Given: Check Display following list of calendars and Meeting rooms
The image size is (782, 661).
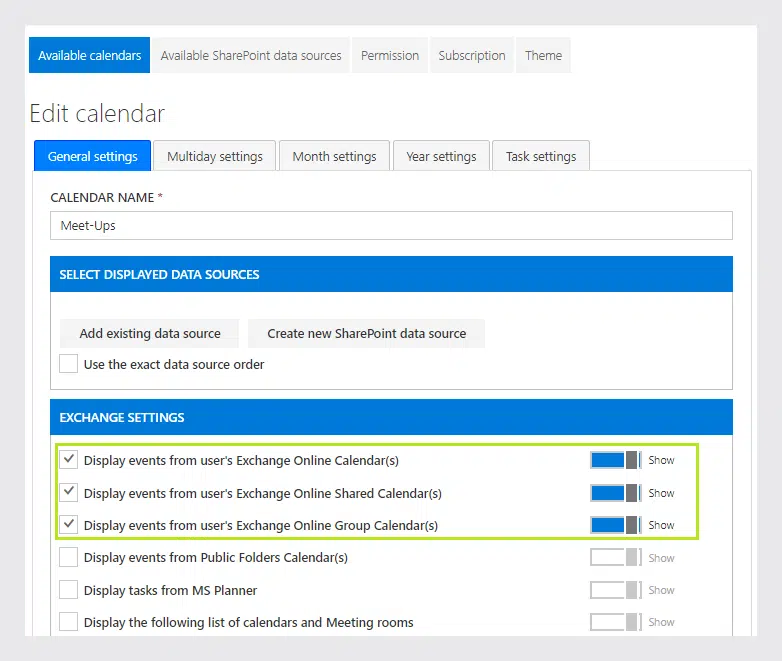Looking at the screenshot, I should click(x=68, y=622).
